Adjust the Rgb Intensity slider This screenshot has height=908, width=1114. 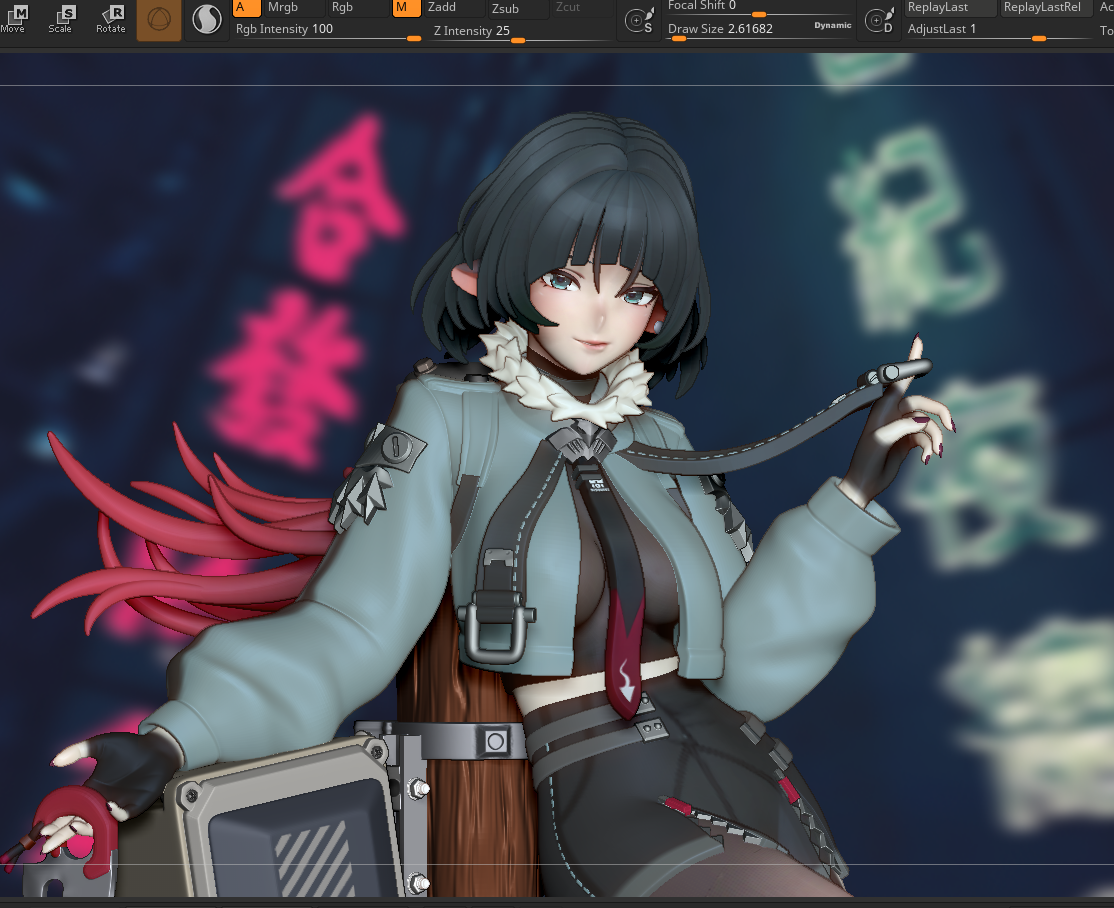(x=328, y=31)
